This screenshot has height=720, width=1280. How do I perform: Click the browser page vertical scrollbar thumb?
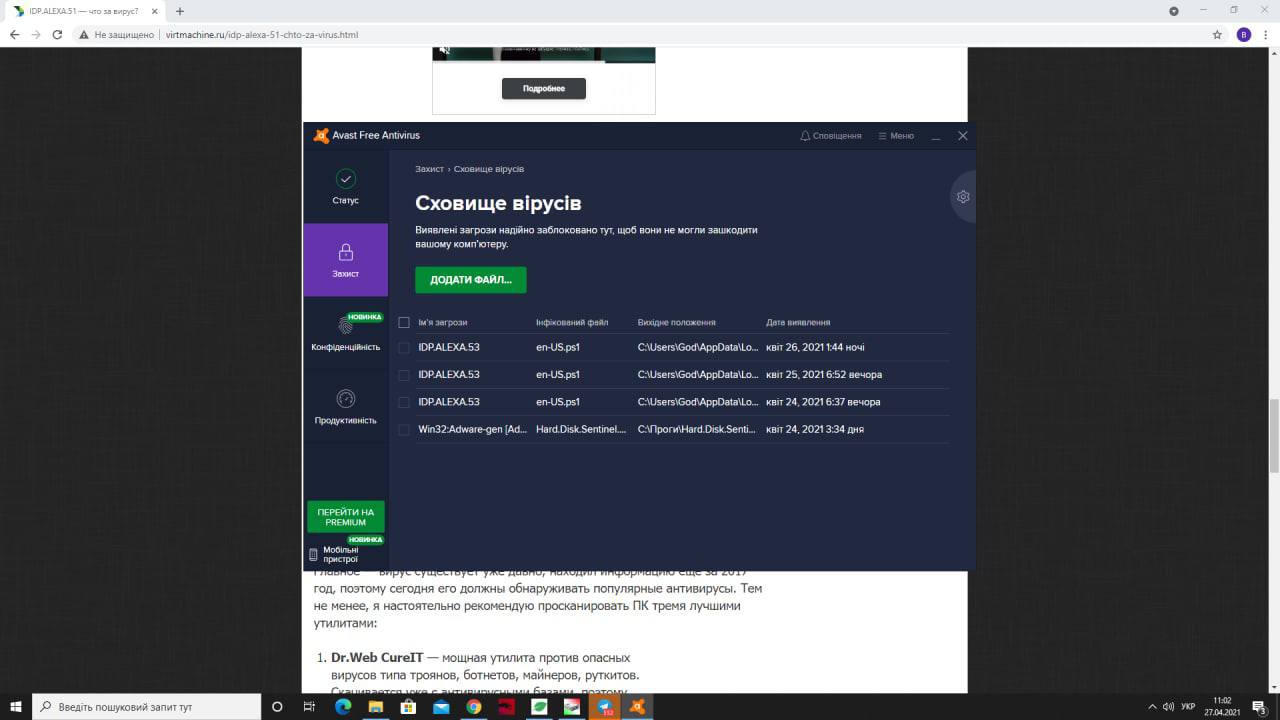click(x=1273, y=436)
